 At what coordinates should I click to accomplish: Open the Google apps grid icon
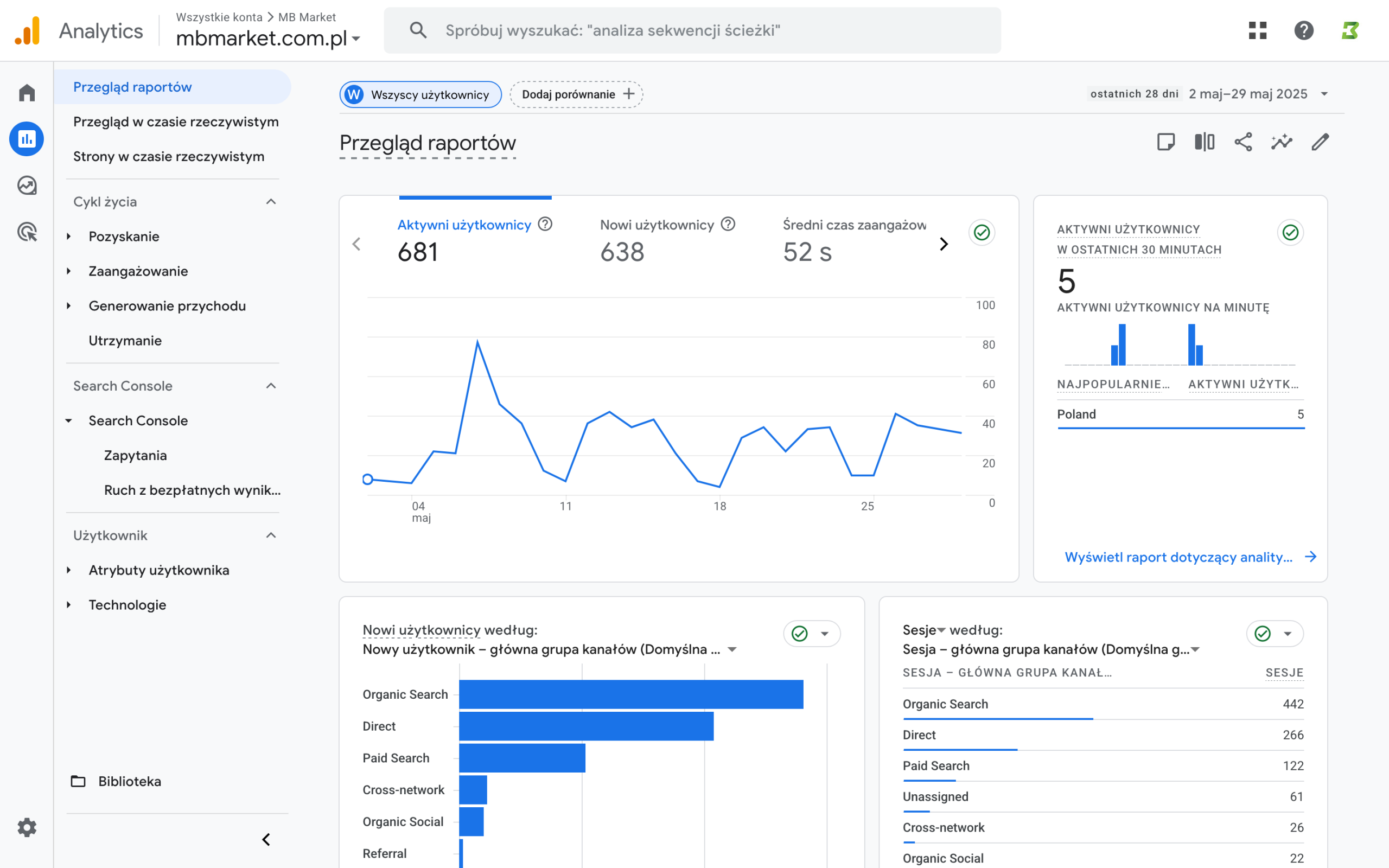coord(1257,30)
